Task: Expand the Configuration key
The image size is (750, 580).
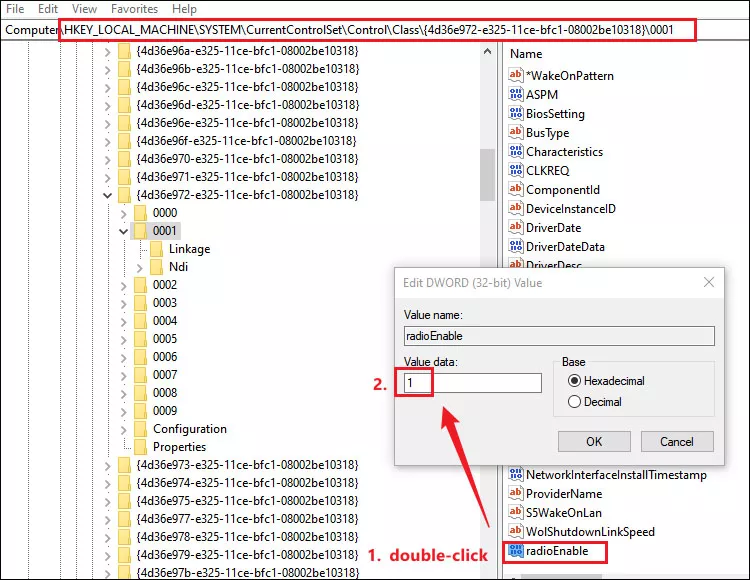Action: [123, 429]
